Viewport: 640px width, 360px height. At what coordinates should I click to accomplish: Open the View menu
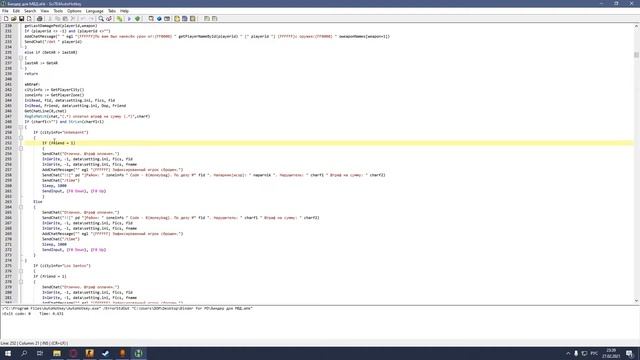[45, 11]
